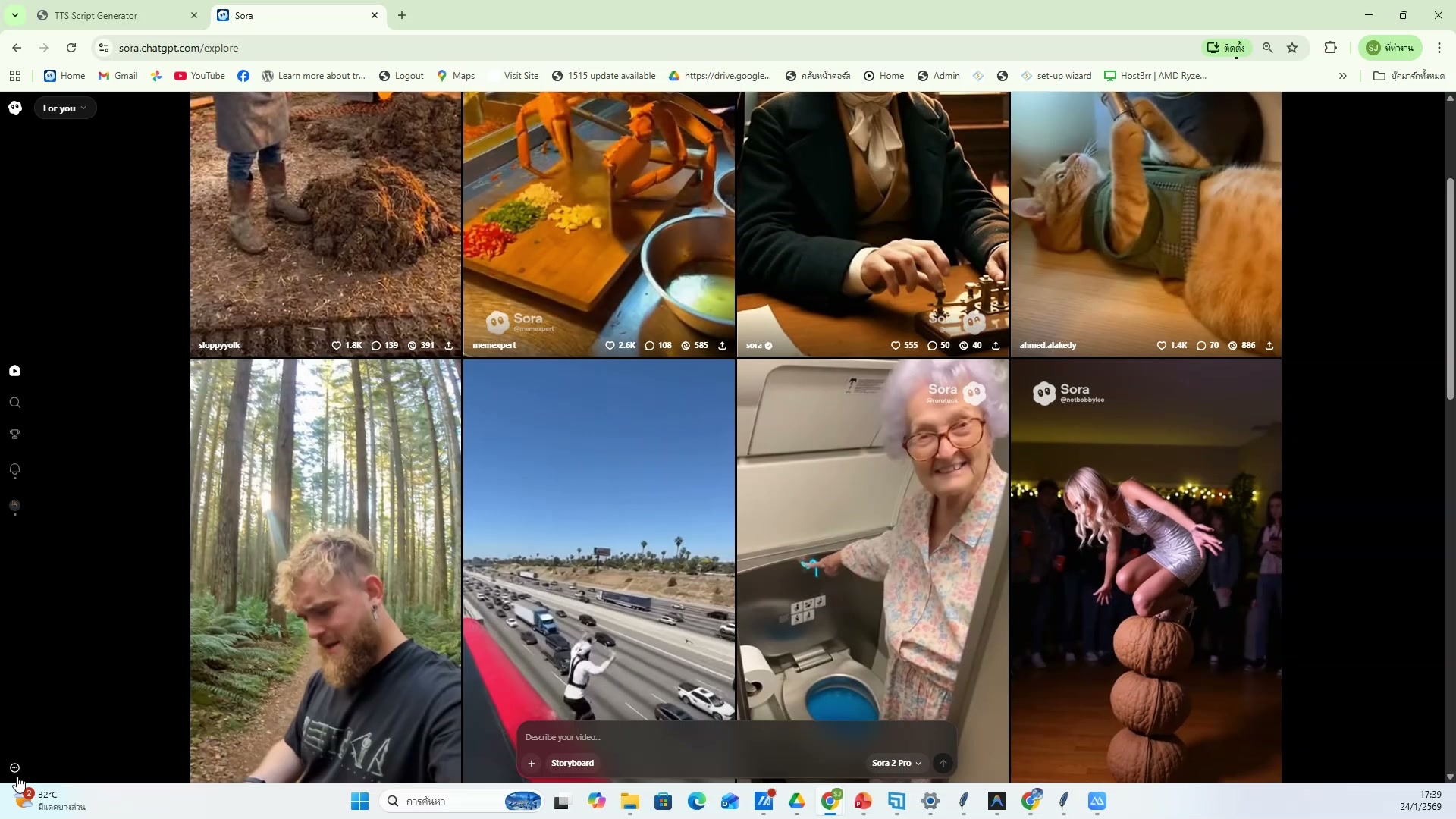Image resolution: width=1456 pixels, height=819 pixels.
Task: Switch to TTS Script Generator tab
Action: point(114,15)
